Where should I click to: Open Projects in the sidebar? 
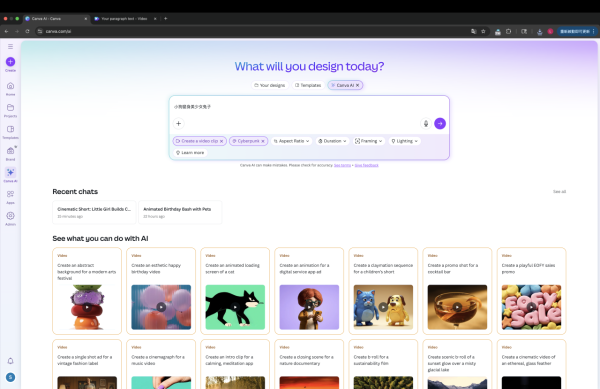pos(10,110)
